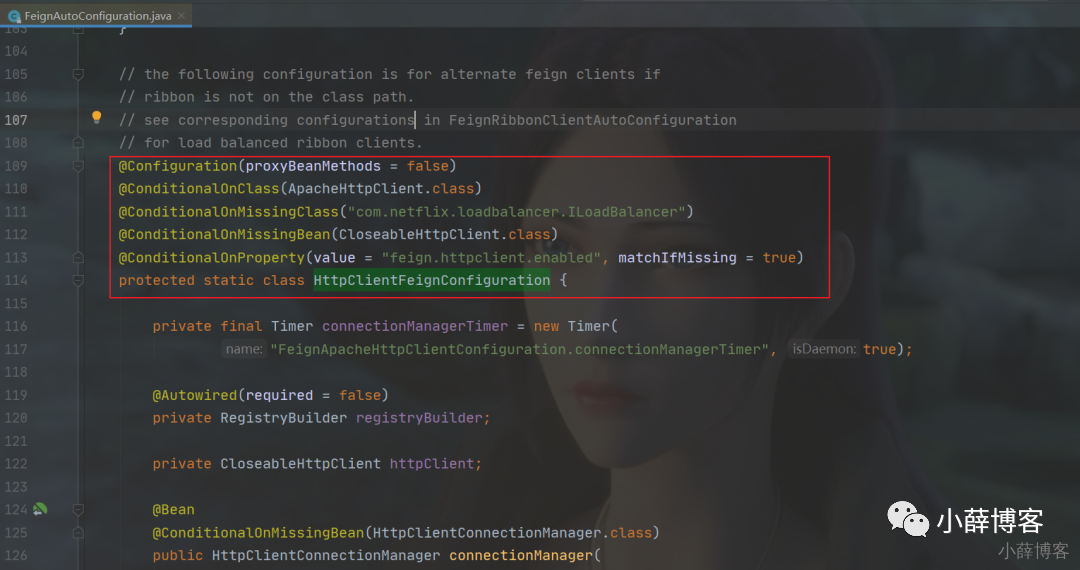
Task: Click the "ribbon is not on the class path" comment
Action: click(267, 97)
